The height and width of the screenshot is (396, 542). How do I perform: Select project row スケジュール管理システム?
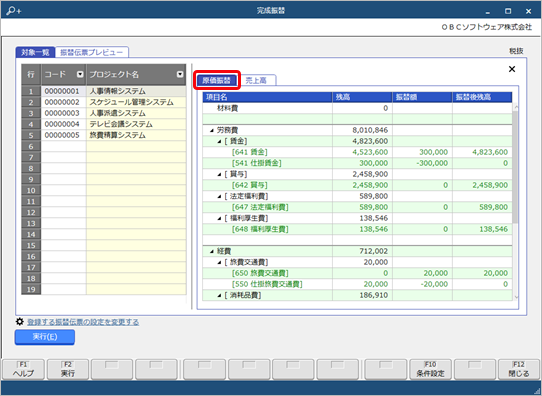tap(136, 102)
